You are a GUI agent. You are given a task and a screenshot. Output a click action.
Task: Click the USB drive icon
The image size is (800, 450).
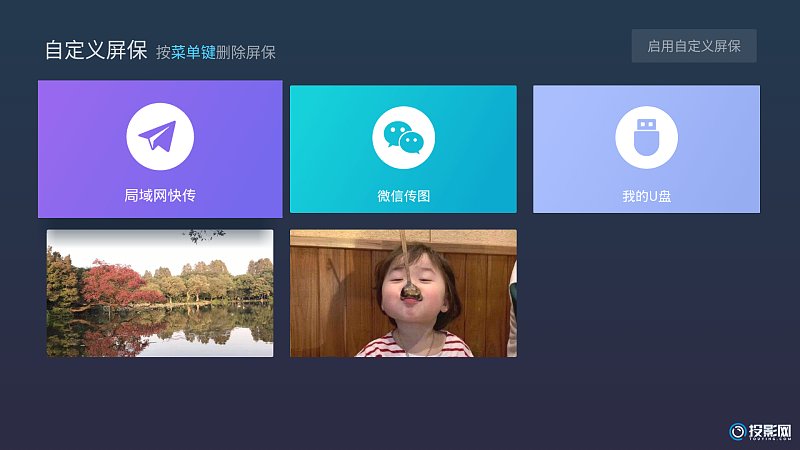point(646,137)
